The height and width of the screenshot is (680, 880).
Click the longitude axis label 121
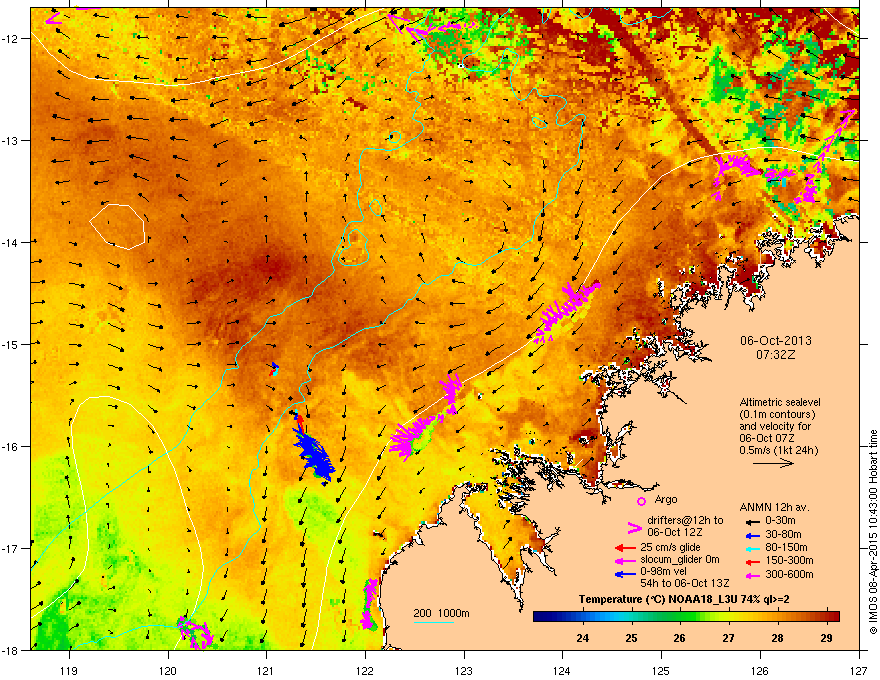coord(266,670)
